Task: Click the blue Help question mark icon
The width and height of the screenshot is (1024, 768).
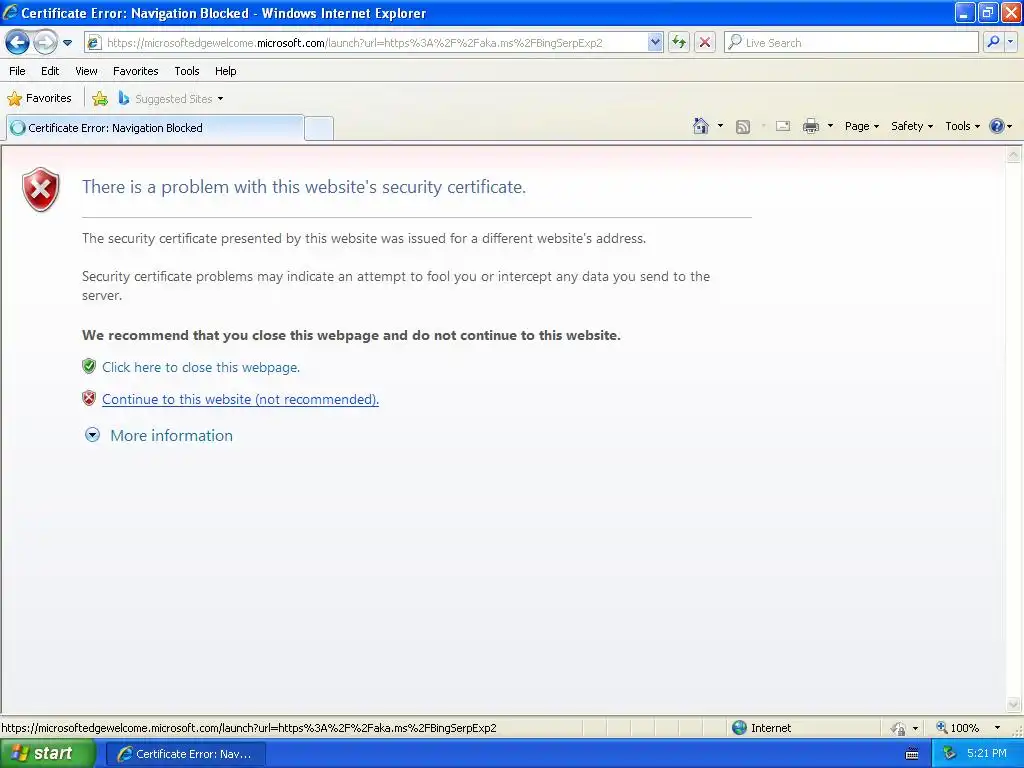Action: pyautogui.click(x=997, y=126)
